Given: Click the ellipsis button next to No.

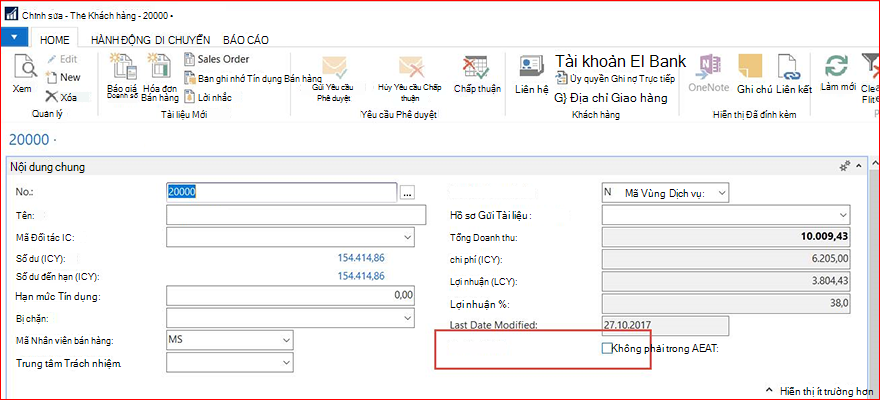Looking at the screenshot, I should point(407,193).
